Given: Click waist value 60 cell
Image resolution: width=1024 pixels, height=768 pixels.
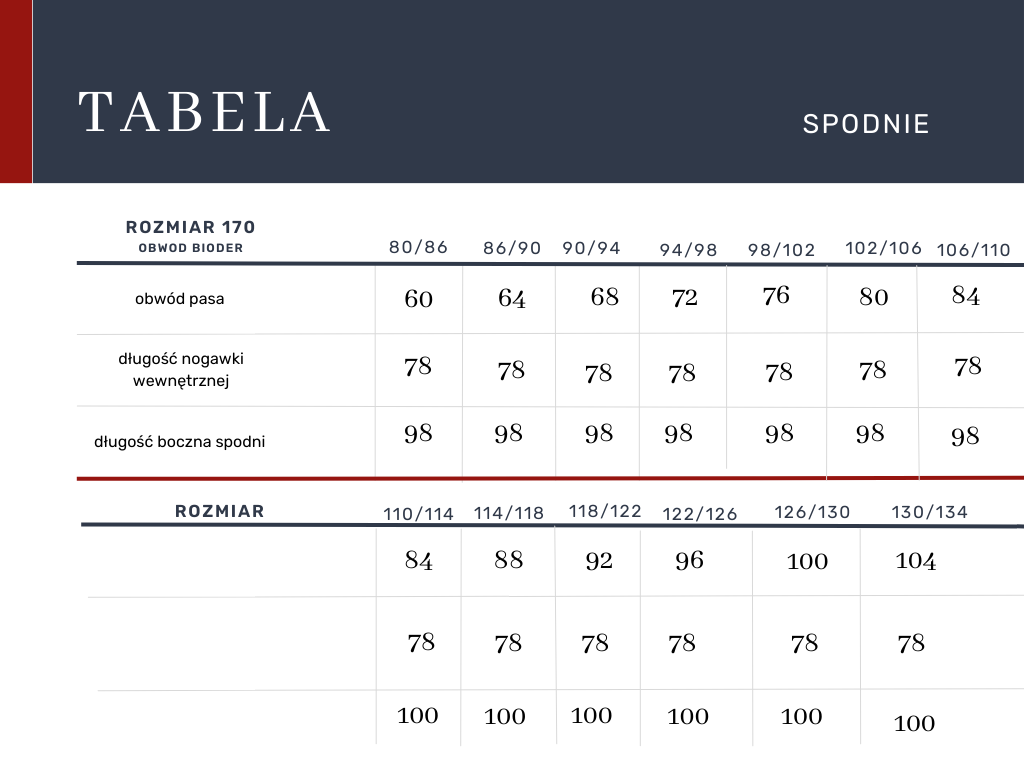Looking at the screenshot, I should pos(419,299).
